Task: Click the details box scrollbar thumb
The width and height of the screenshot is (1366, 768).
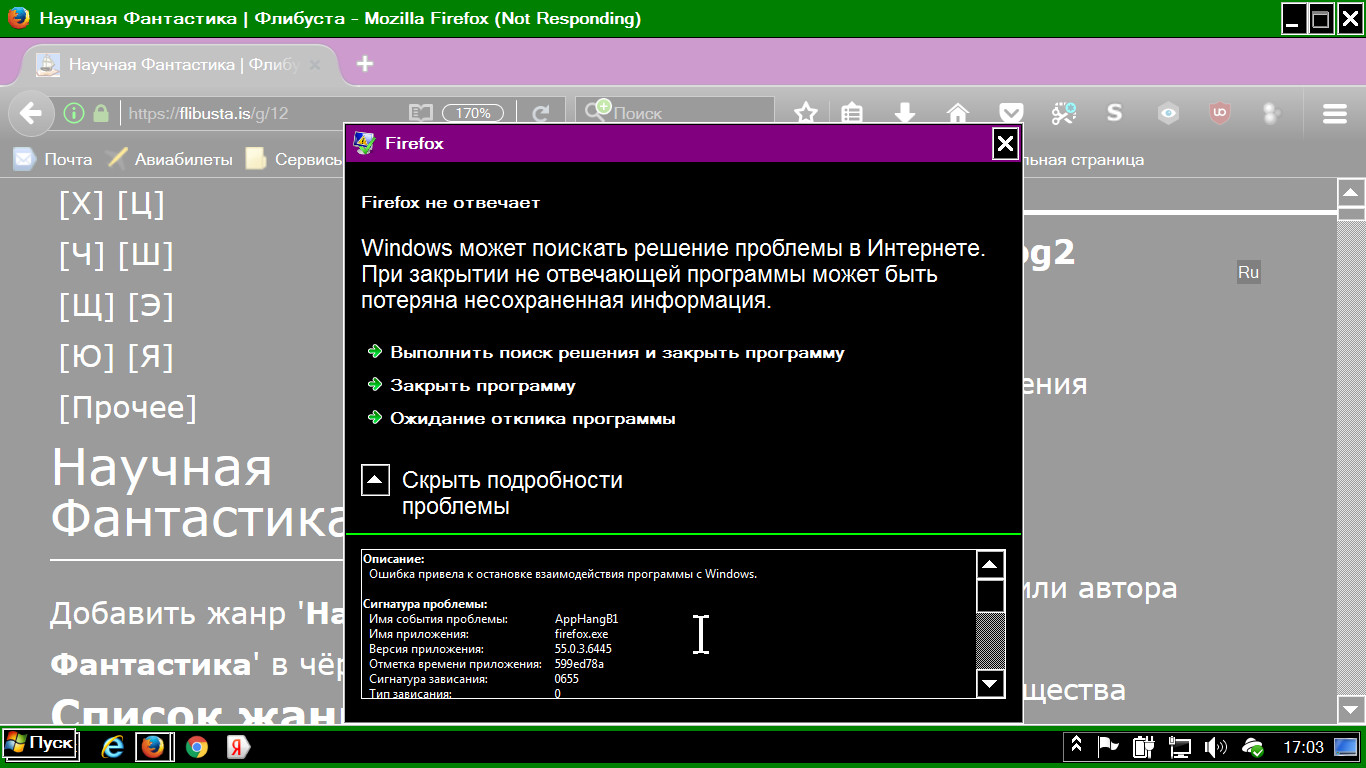Action: click(990, 597)
